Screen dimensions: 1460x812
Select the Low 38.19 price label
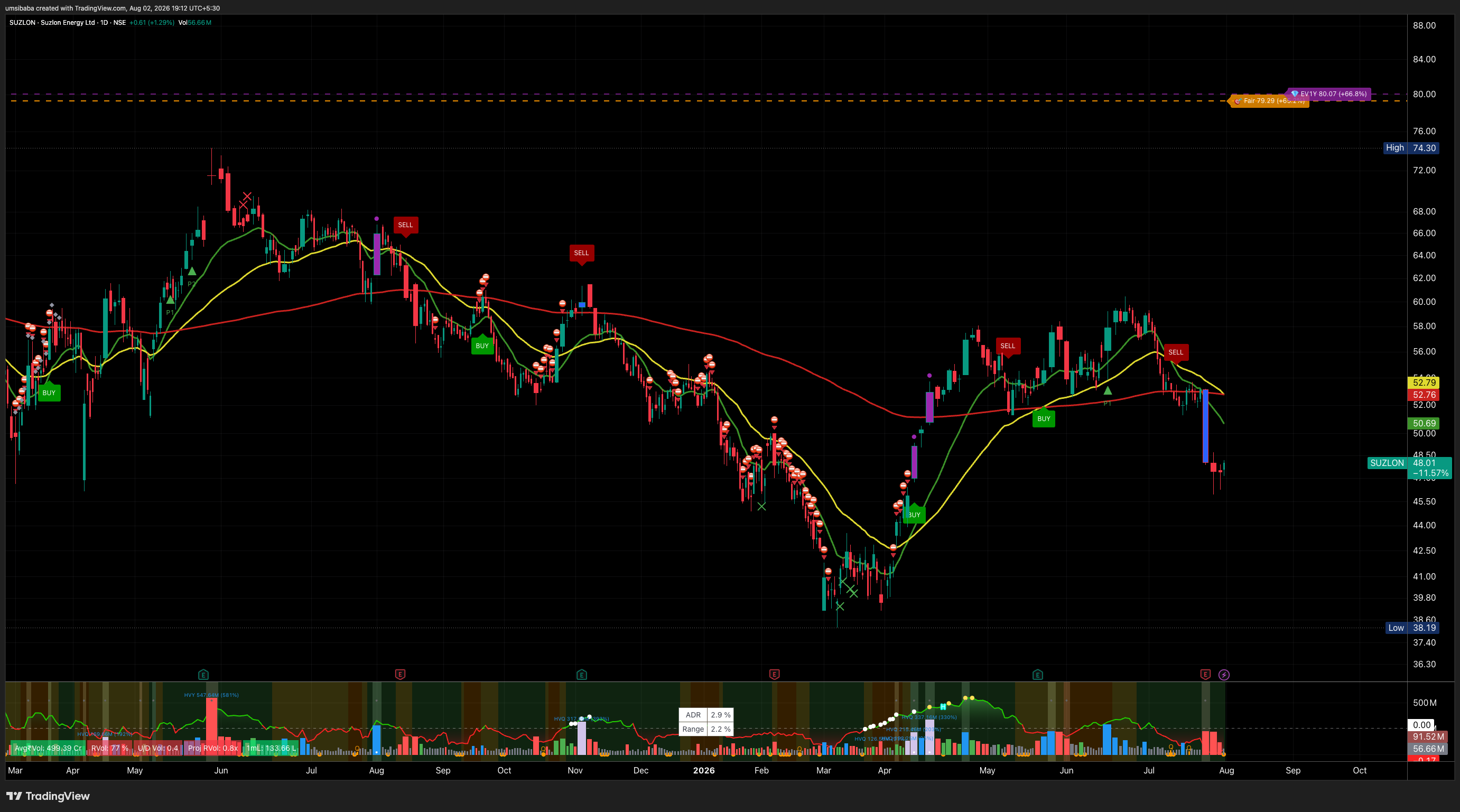pos(1412,628)
